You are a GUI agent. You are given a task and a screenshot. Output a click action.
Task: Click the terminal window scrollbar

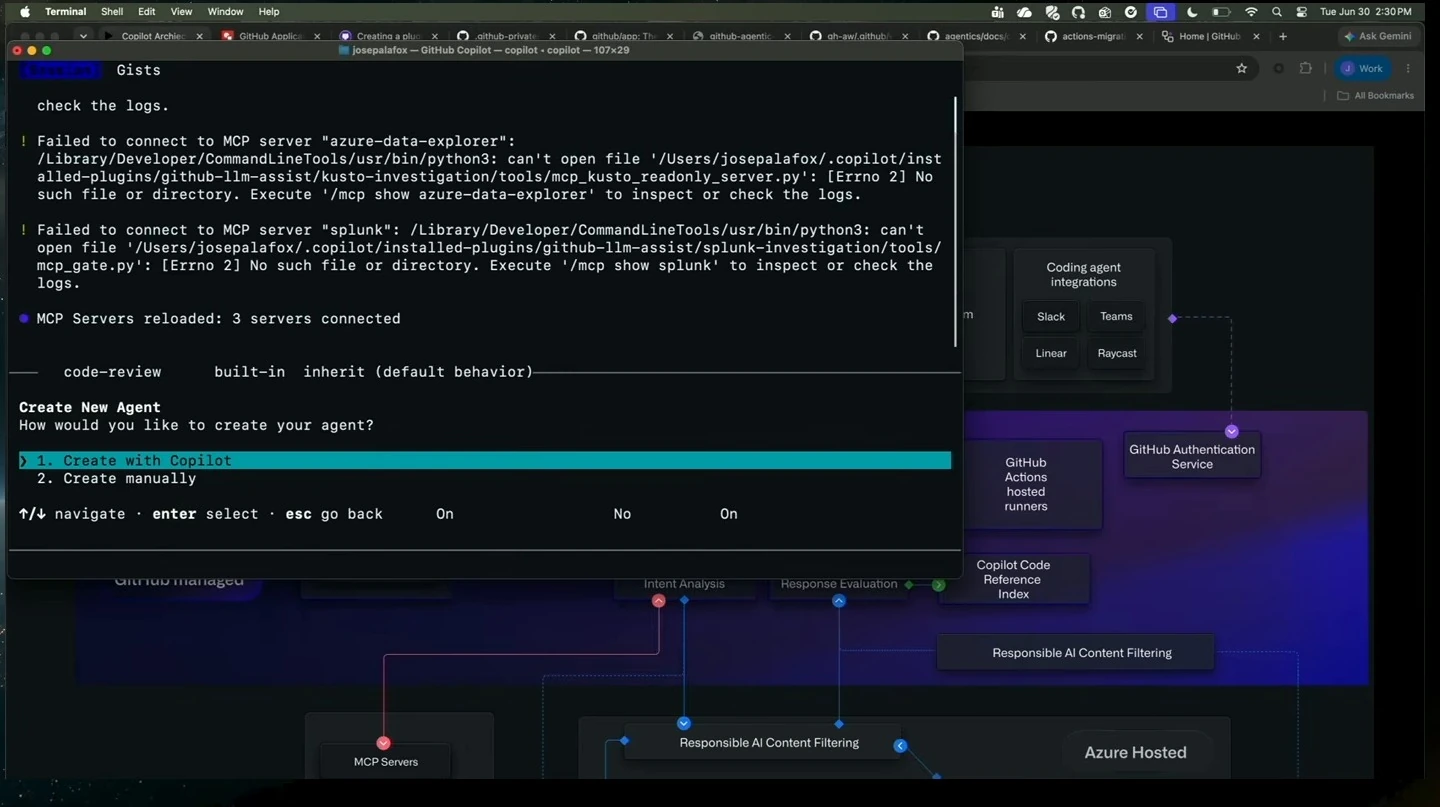(955, 222)
